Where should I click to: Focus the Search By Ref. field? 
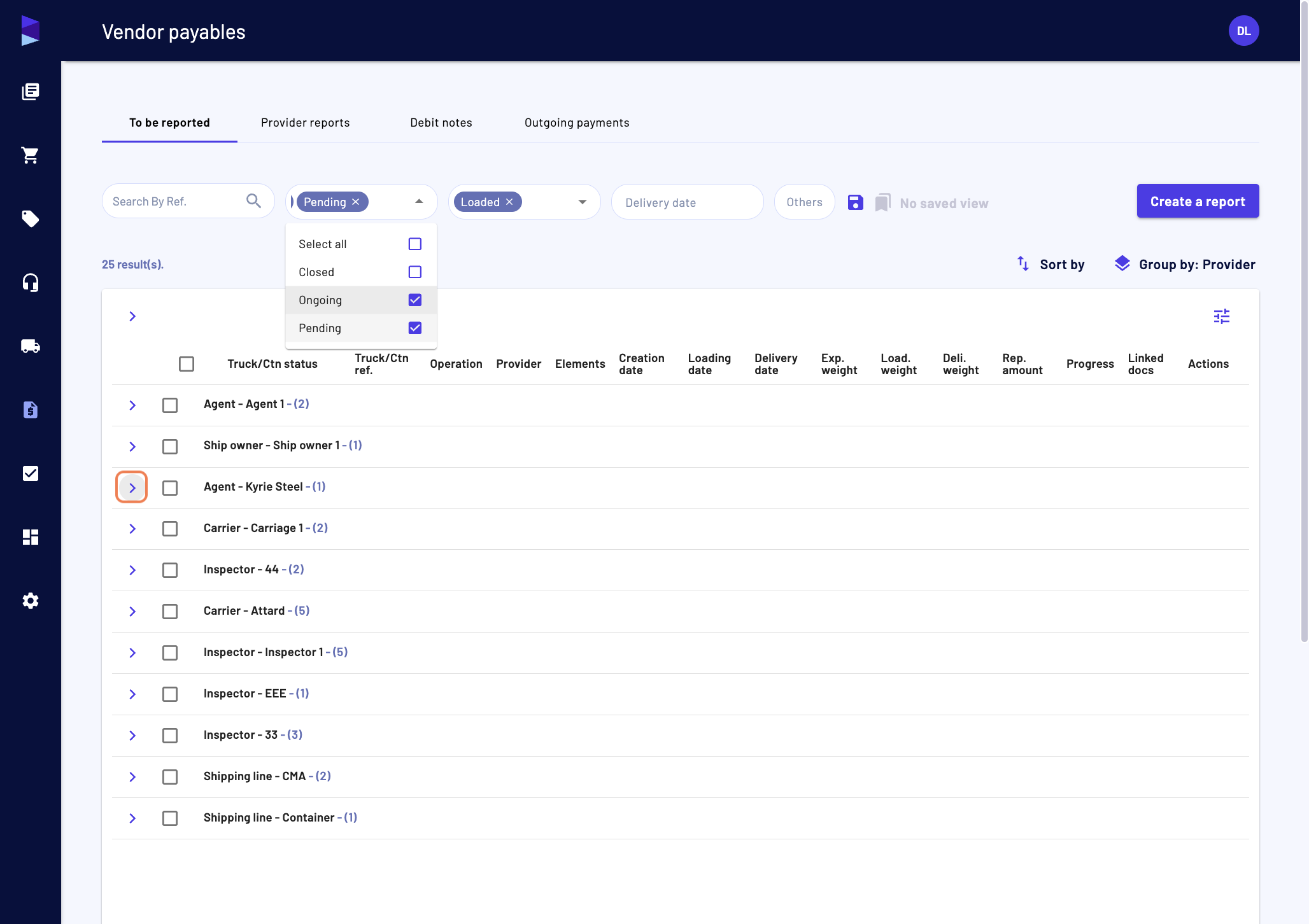(188, 201)
